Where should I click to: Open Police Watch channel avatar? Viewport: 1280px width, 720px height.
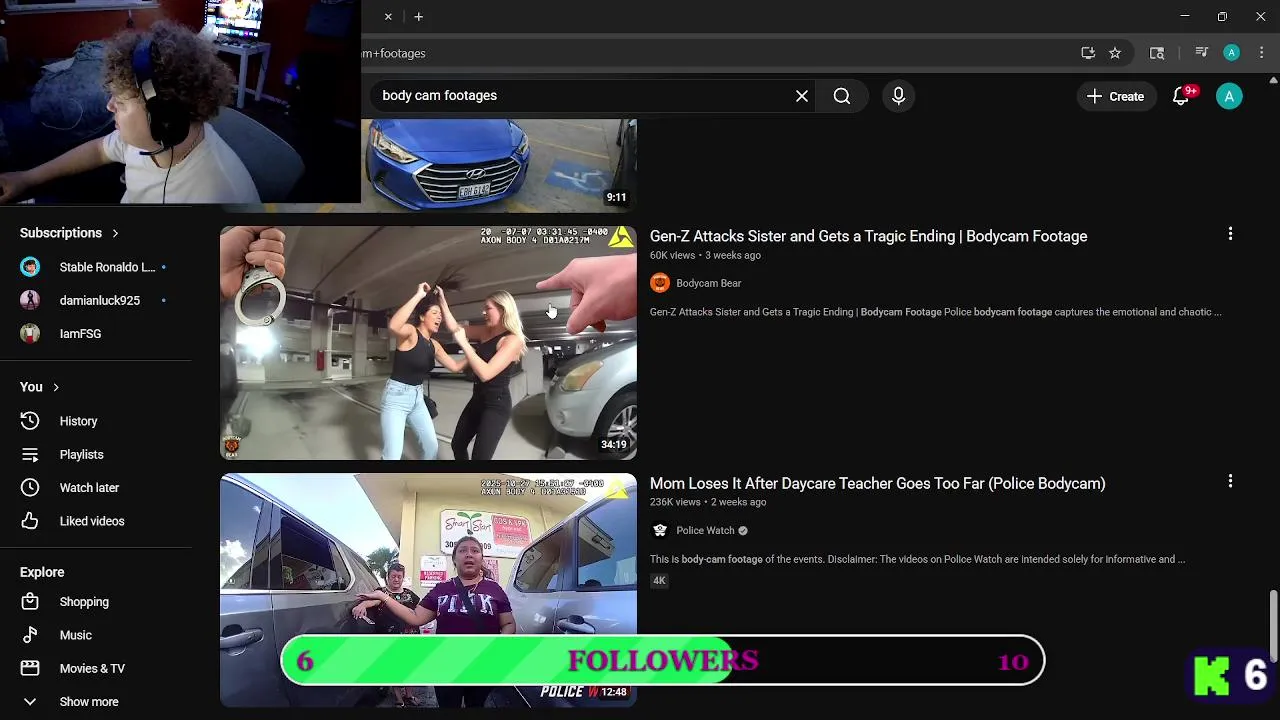tap(660, 530)
